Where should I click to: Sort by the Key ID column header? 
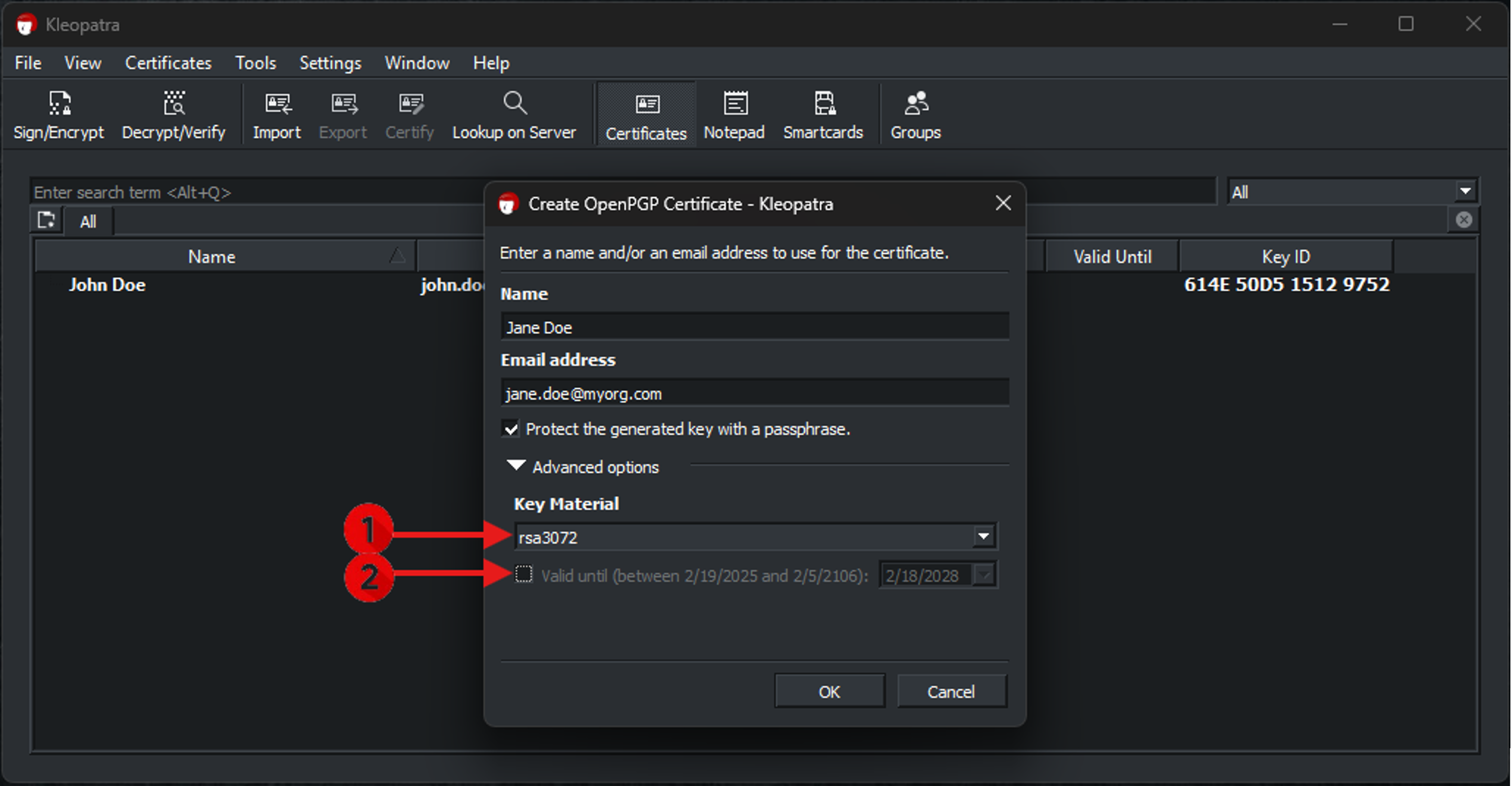pyautogui.click(x=1286, y=257)
